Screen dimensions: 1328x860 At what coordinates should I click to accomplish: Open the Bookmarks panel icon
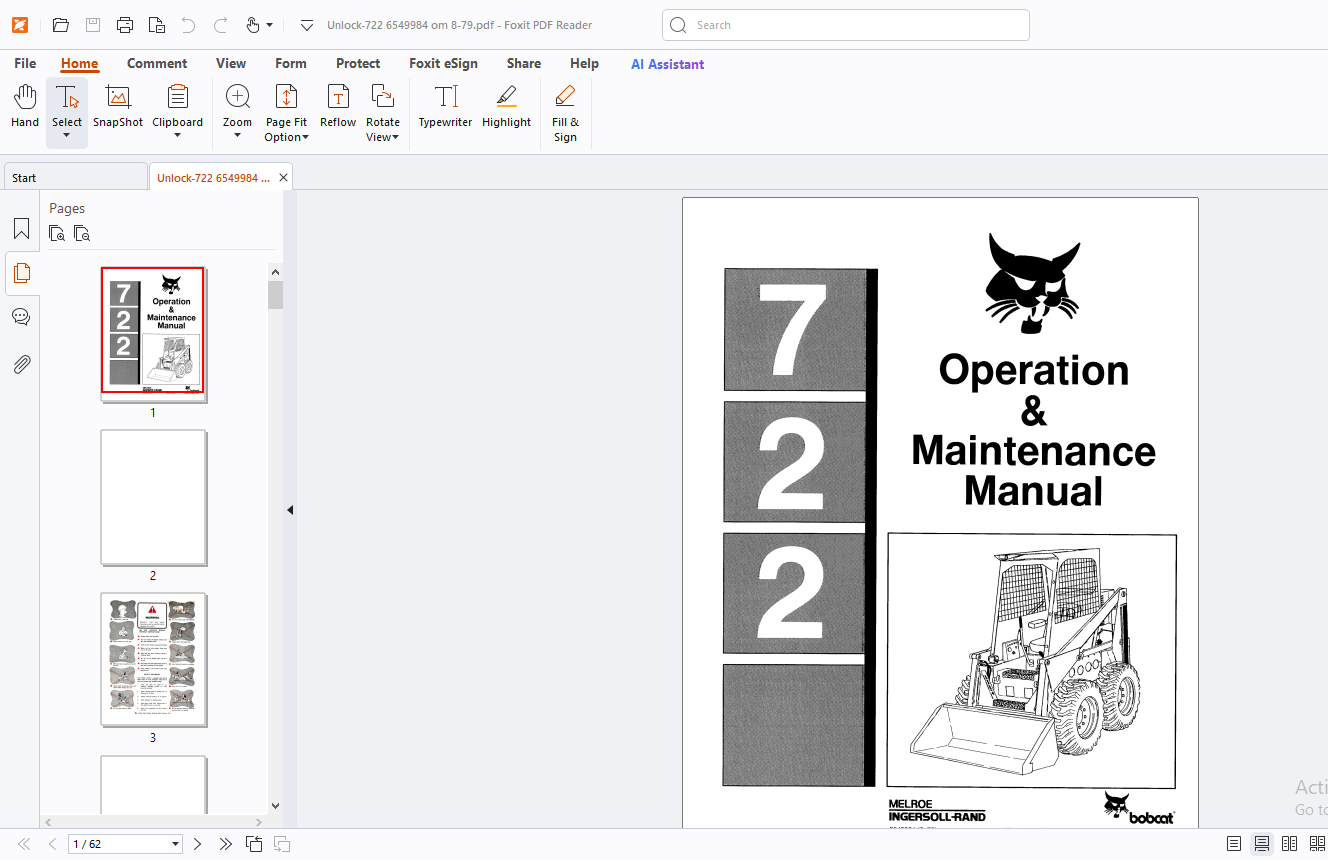(x=21, y=228)
